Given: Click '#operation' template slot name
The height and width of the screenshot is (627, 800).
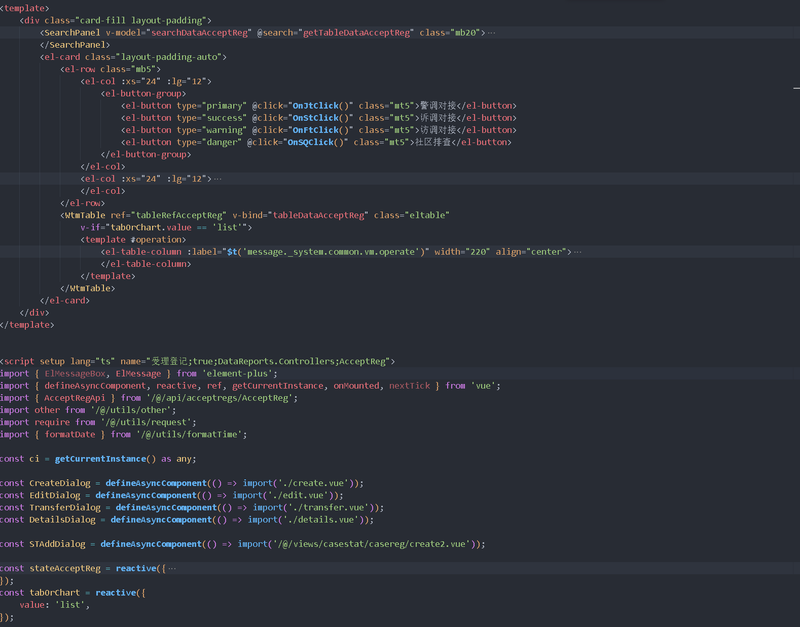Looking at the screenshot, I should coord(158,240).
